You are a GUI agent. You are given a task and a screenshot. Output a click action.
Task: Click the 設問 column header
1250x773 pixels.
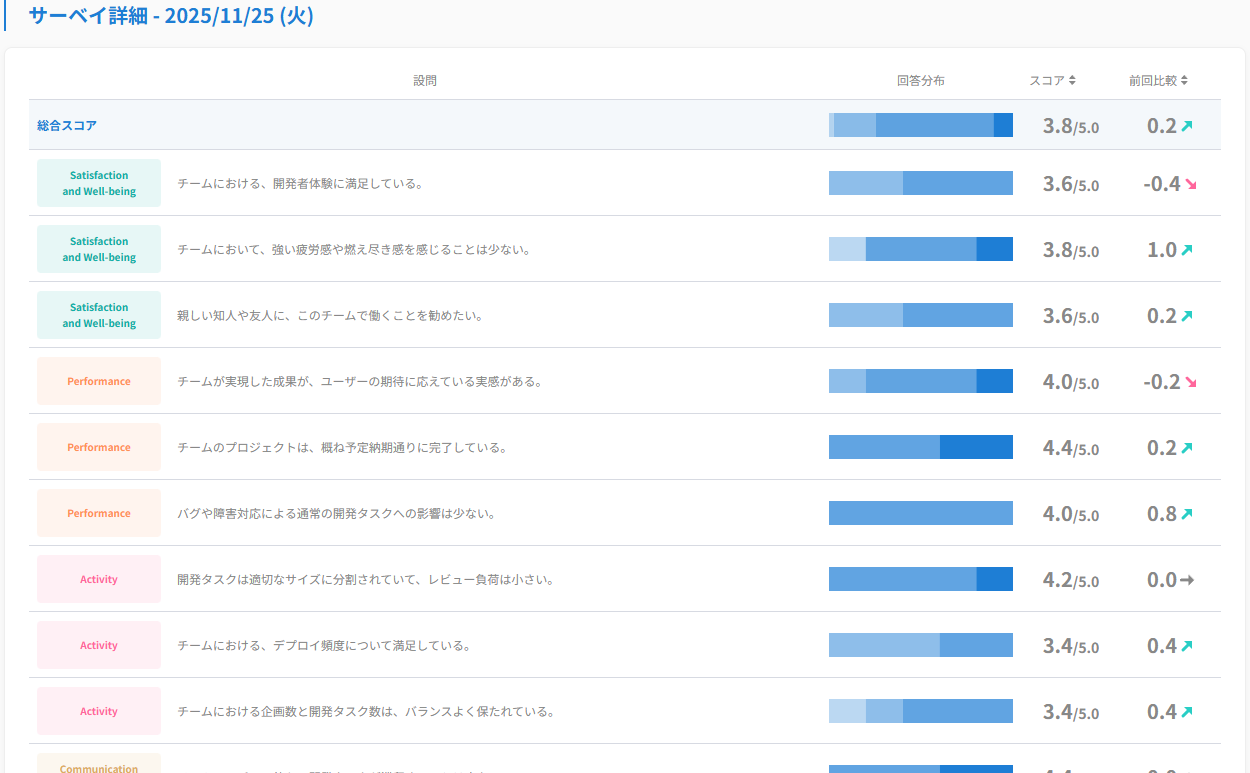click(425, 81)
